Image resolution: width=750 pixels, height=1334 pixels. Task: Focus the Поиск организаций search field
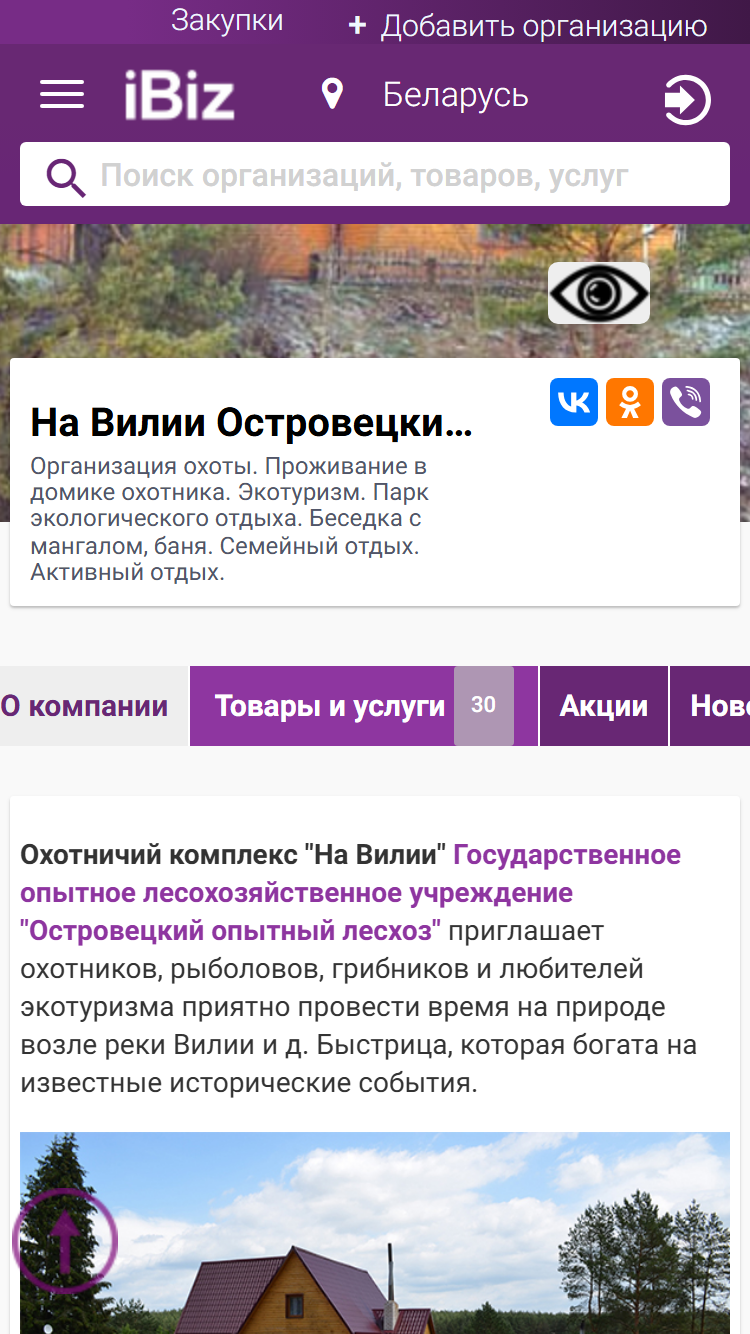click(375, 174)
